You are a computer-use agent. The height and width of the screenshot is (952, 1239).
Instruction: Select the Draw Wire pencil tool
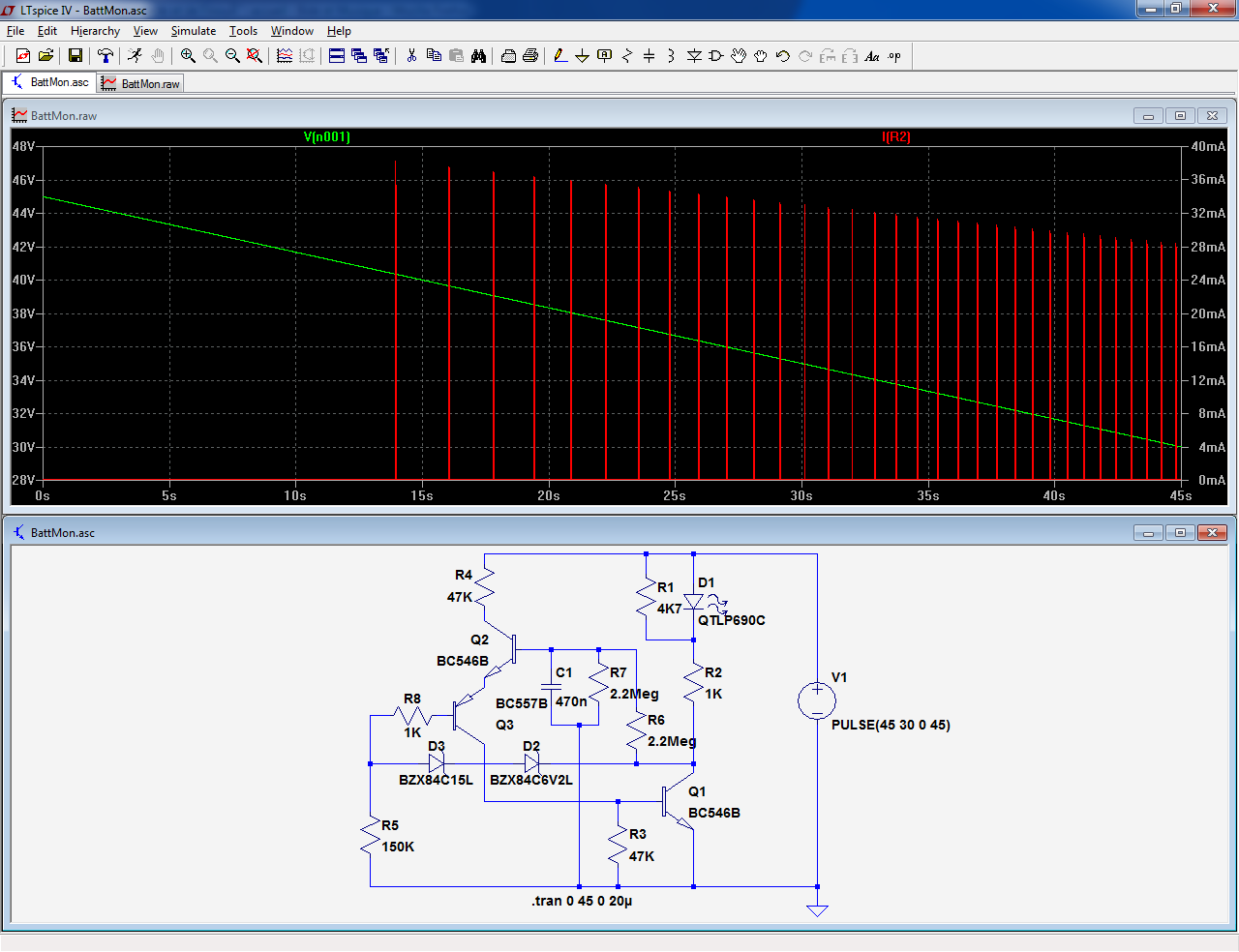click(560, 56)
